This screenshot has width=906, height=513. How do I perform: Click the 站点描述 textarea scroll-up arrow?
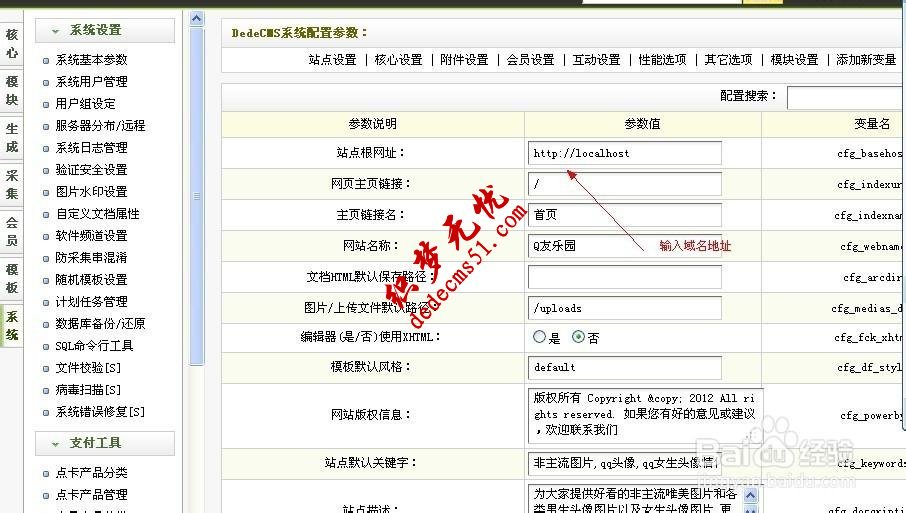click(750, 495)
